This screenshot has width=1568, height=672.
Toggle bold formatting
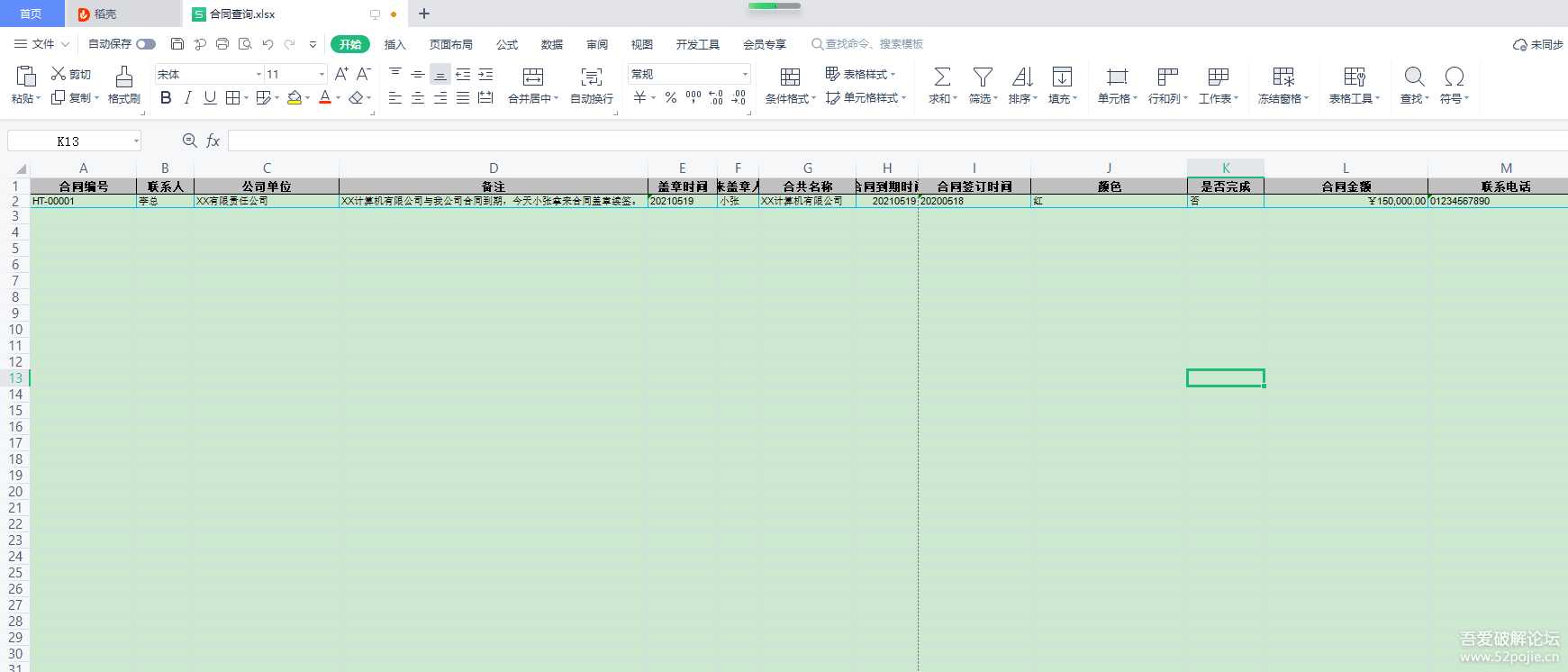click(166, 98)
